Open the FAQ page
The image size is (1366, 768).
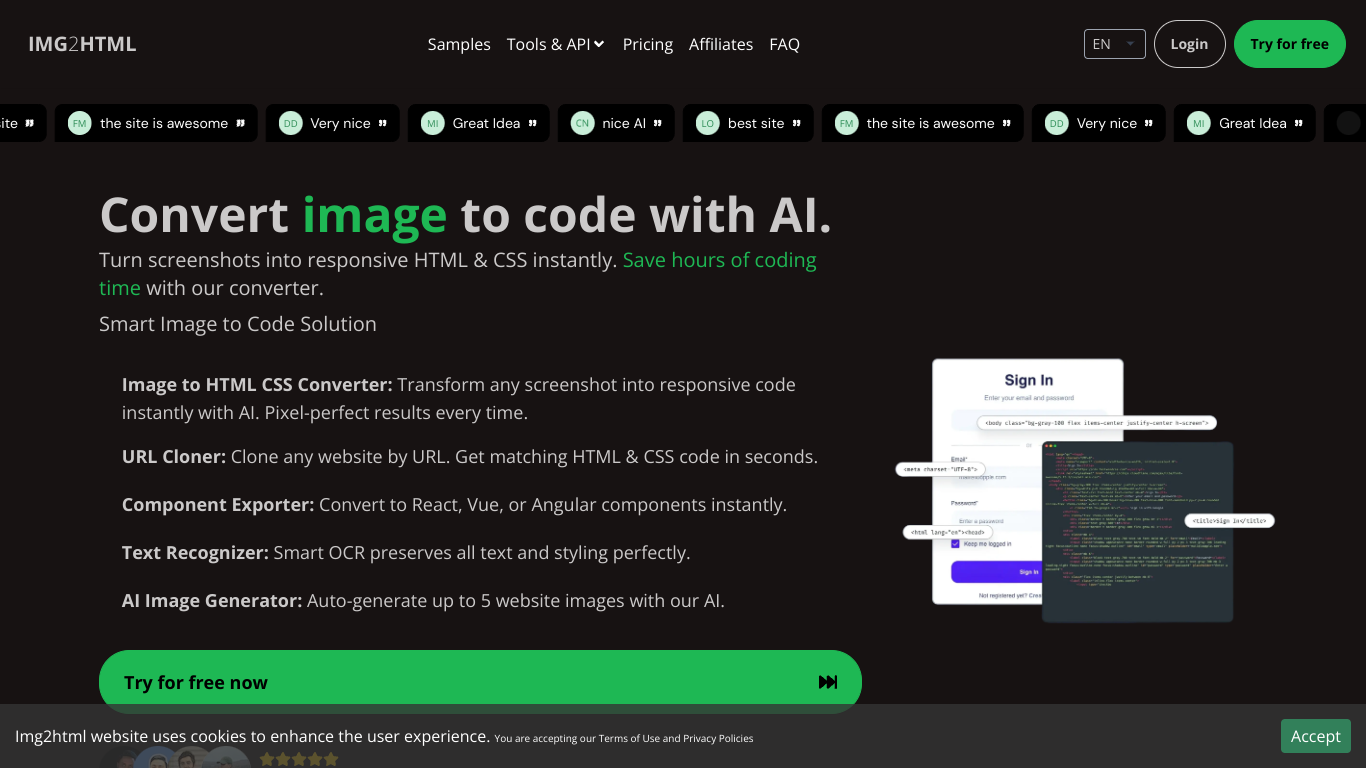click(x=784, y=44)
